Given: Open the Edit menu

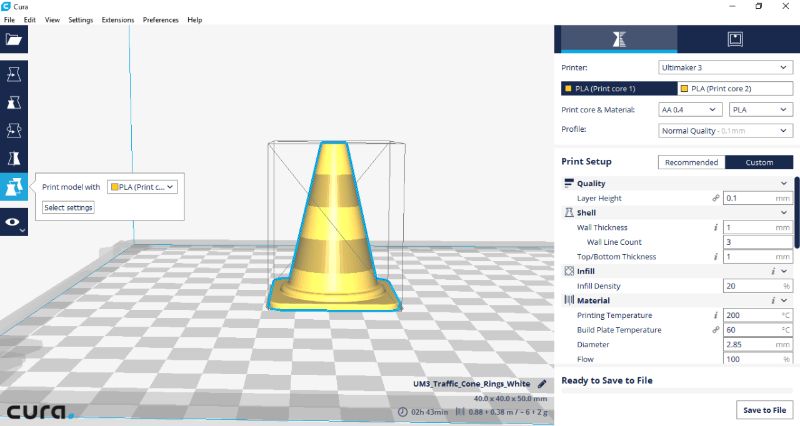Looking at the screenshot, I should click(30, 20).
